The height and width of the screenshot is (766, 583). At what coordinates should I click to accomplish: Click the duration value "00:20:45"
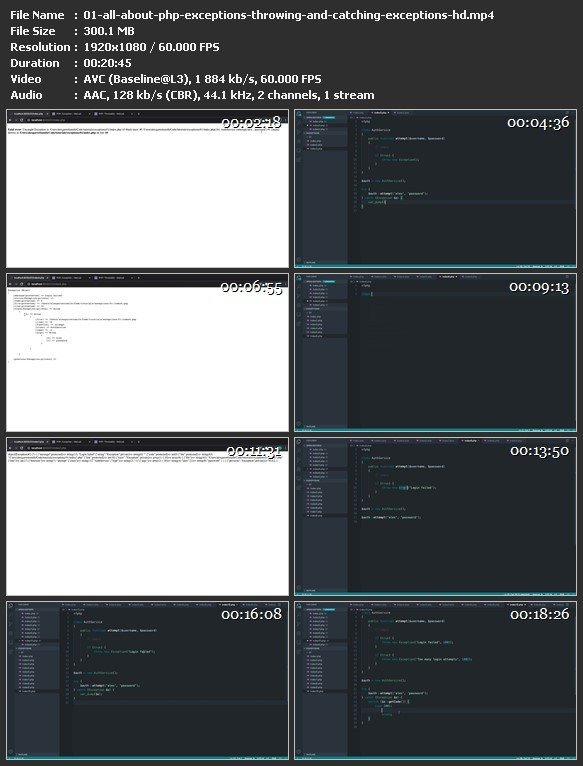tap(108, 63)
